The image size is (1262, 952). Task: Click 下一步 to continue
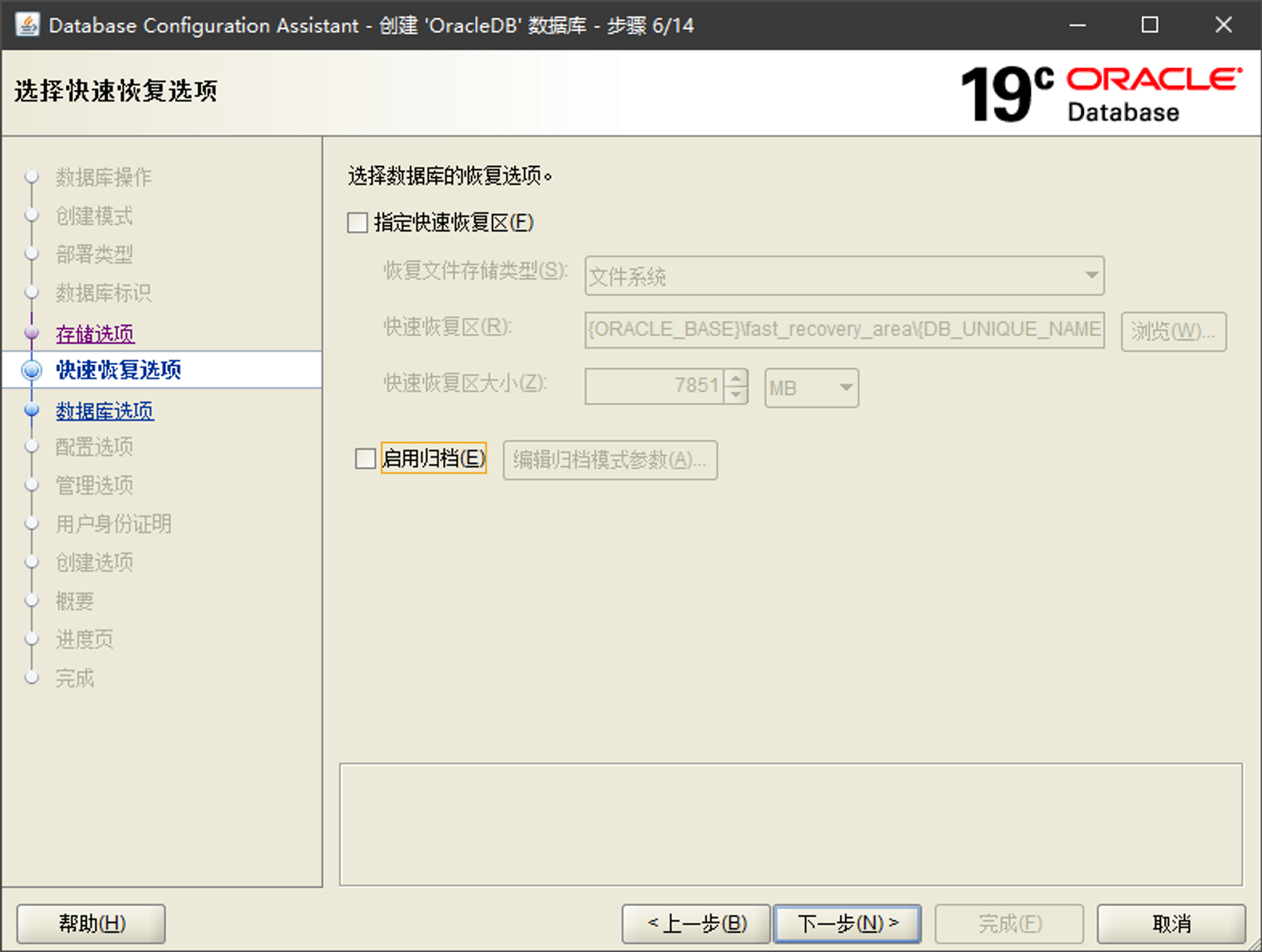(x=847, y=924)
